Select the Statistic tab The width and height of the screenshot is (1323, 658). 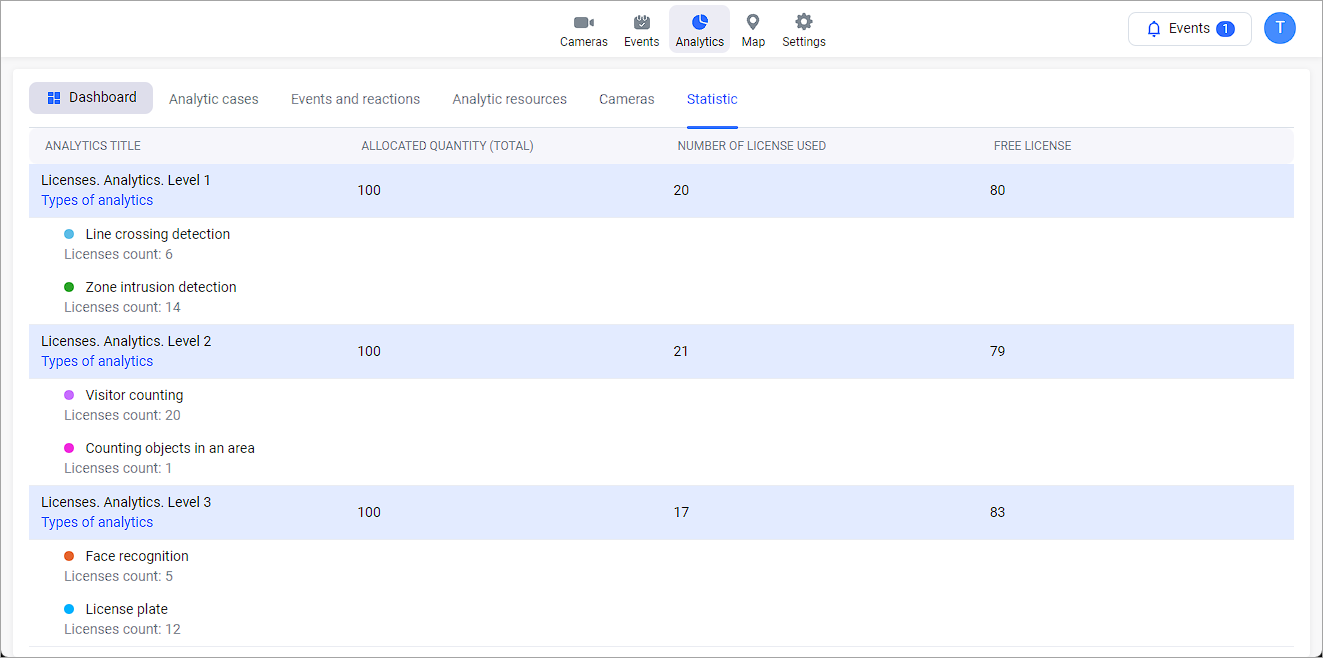point(712,99)
